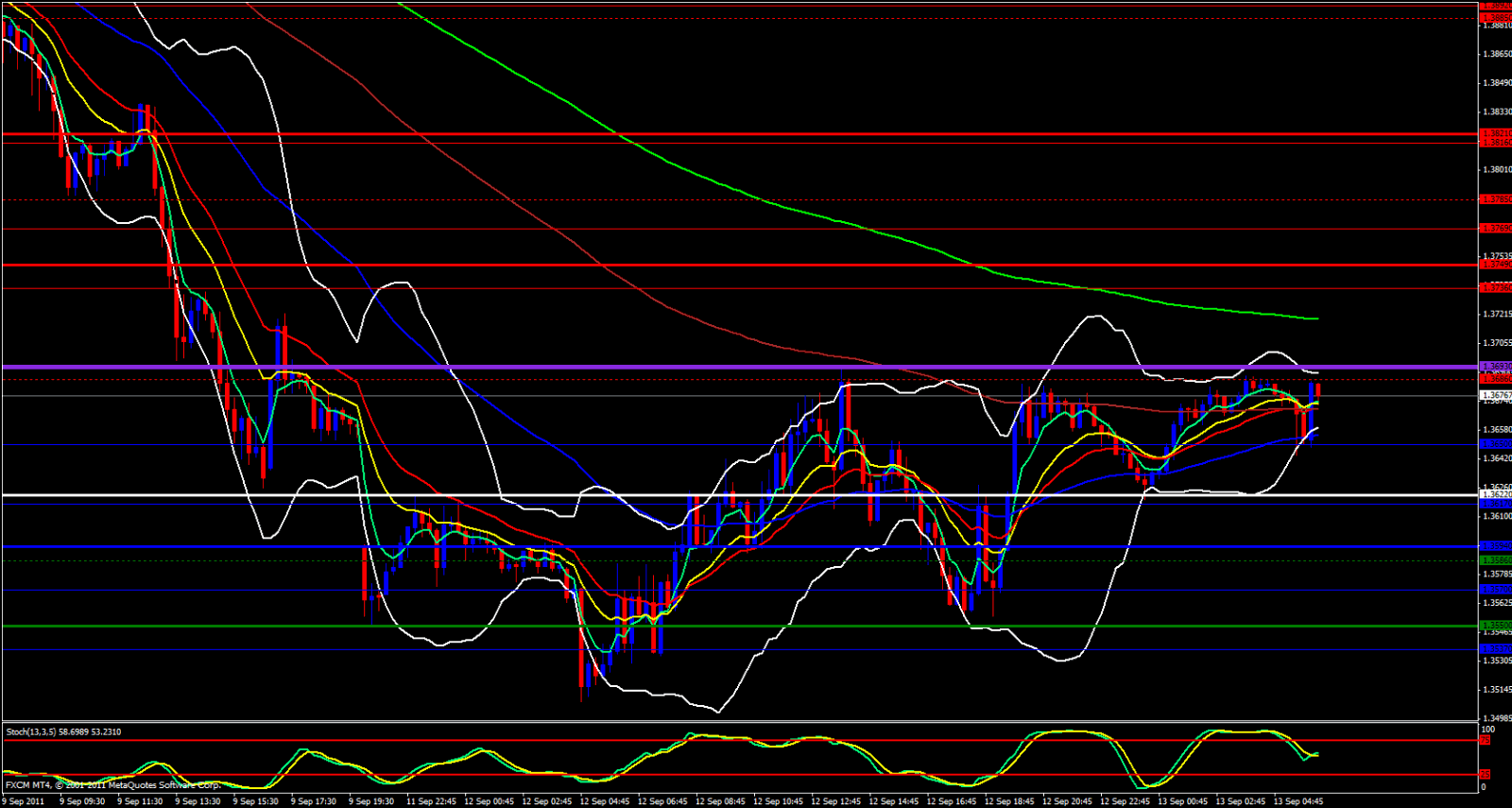The height and width of the screenshot is (808, 1512).
Task: Click the current price 1.3676 label
Action: pyautogui.click(x=1495, y=395)
